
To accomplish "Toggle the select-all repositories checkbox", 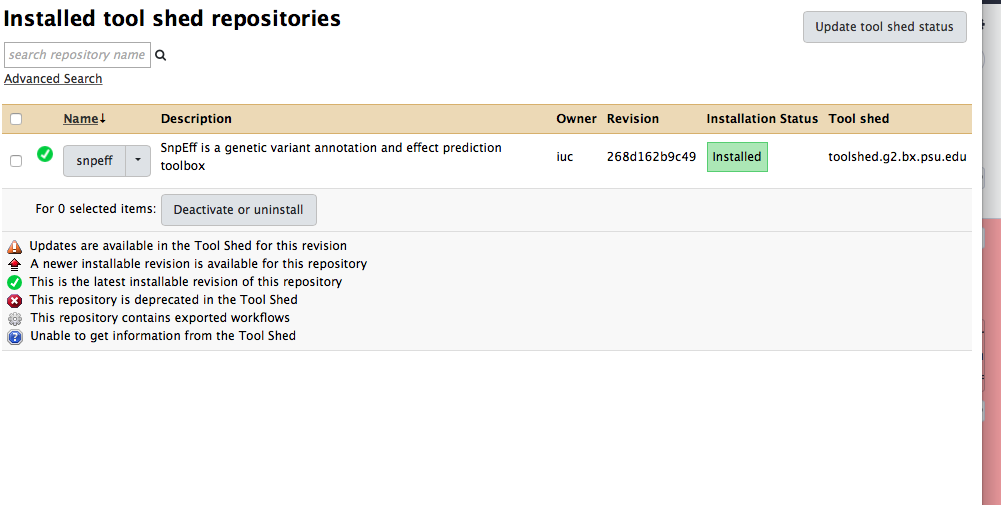I will (16, 119).
